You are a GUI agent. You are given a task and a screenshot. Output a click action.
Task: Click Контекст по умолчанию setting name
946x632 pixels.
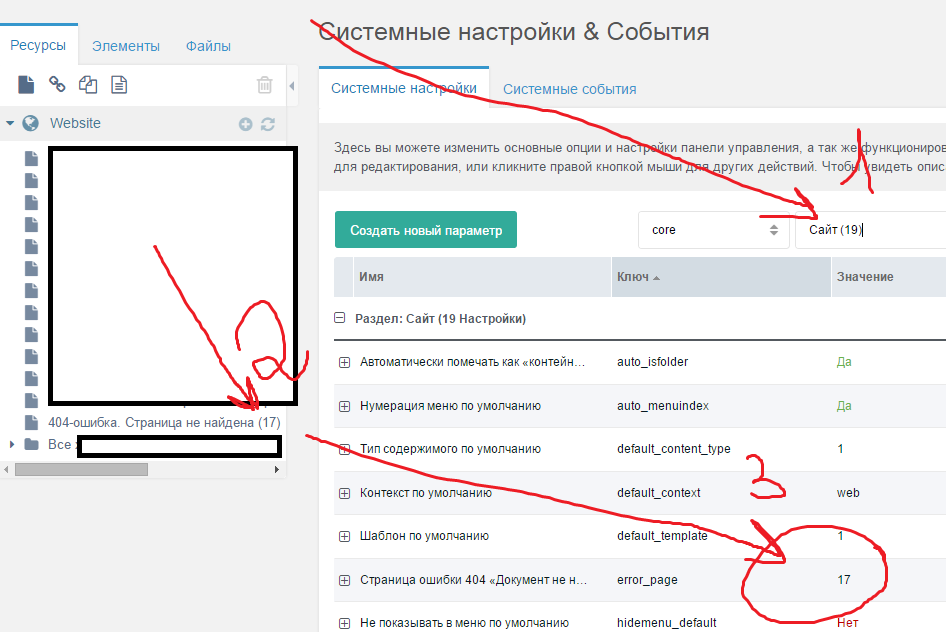(x=425, y=493)
